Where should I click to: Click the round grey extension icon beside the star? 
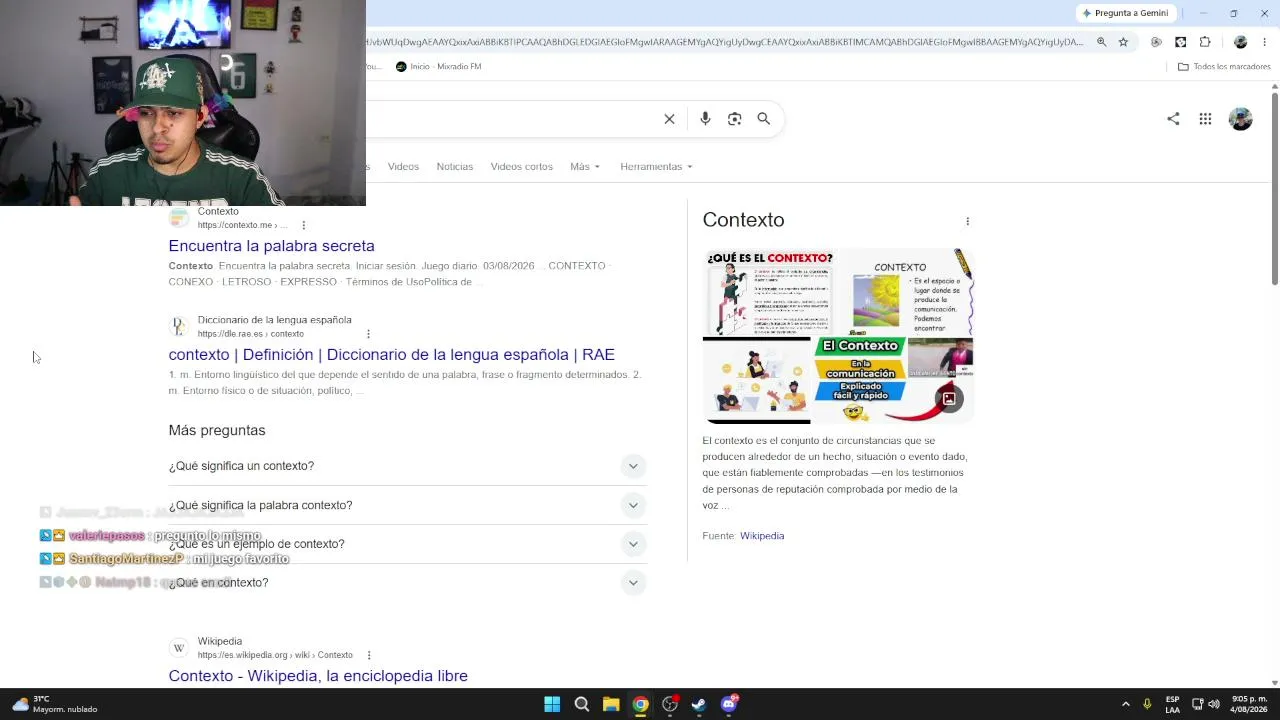point(1156,42)
